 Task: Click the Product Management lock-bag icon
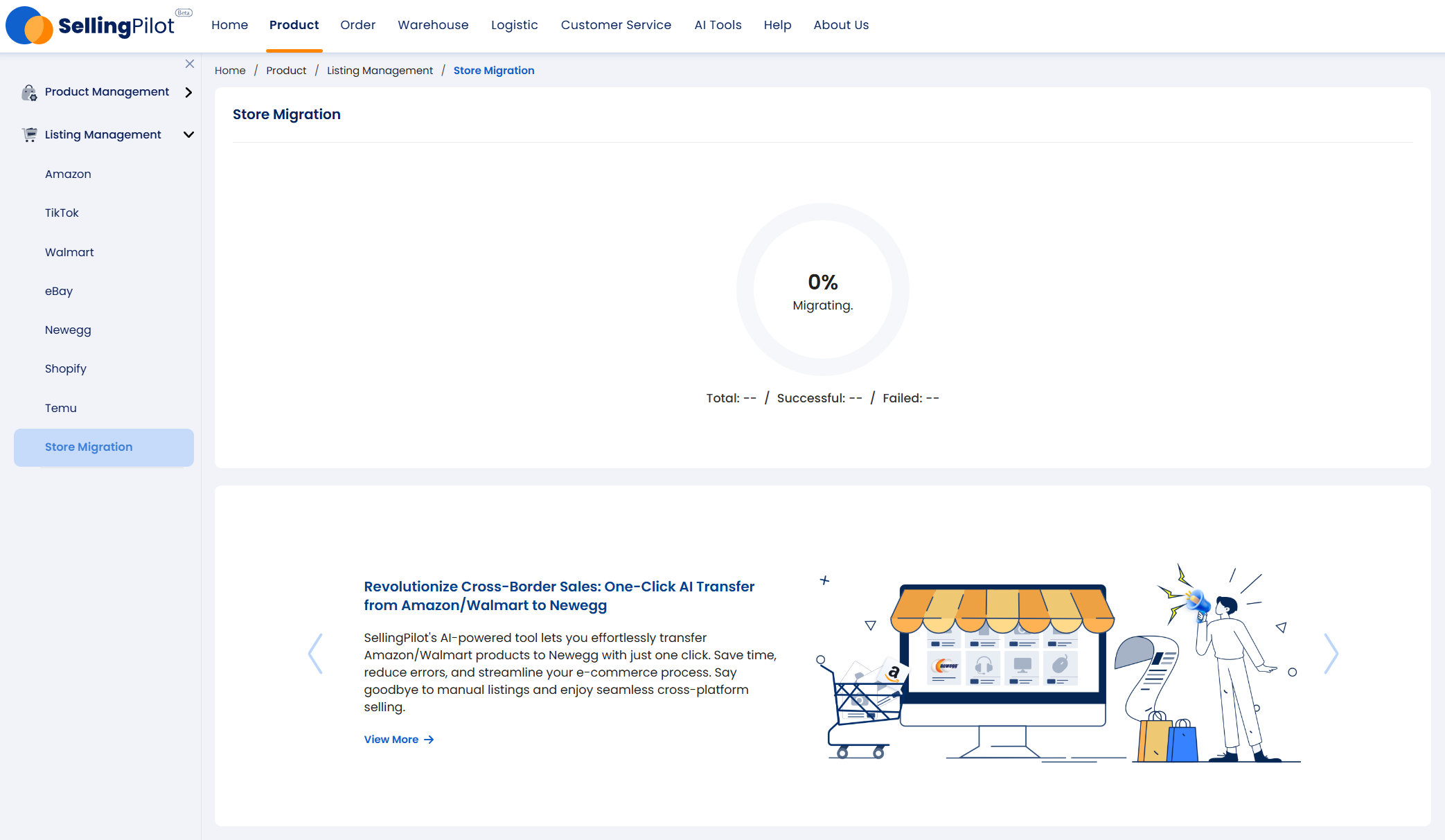pyautogui.click(x=29, y=92)
